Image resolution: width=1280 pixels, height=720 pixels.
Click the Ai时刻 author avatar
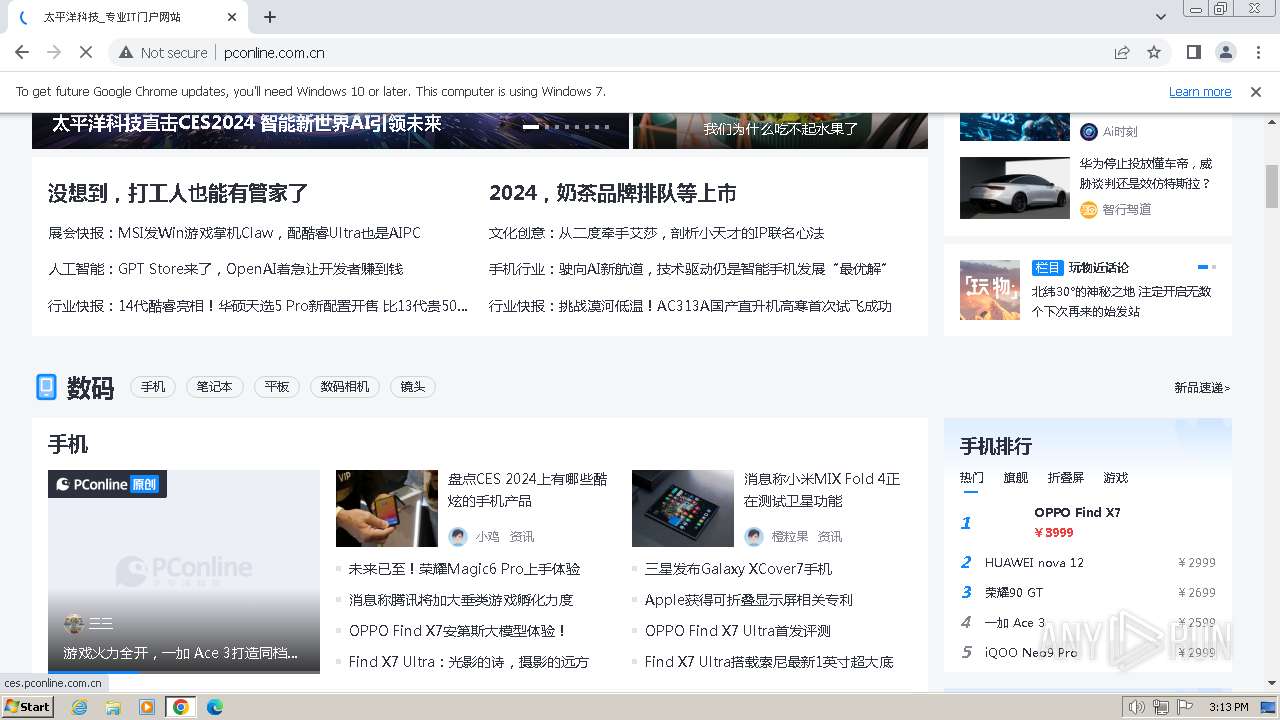[x=1089, y=131]
